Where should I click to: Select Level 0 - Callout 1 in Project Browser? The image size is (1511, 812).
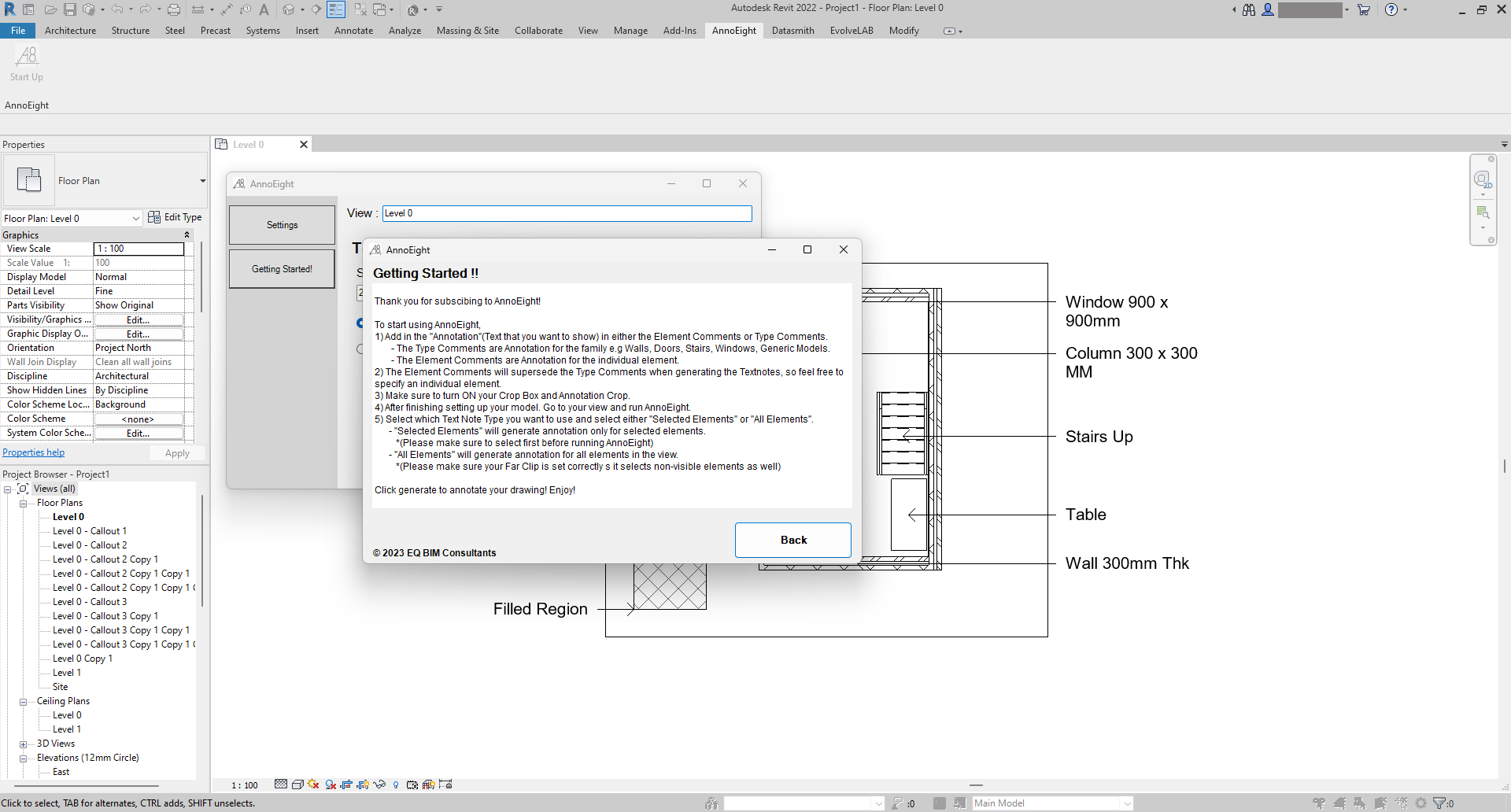click(89, 531)
